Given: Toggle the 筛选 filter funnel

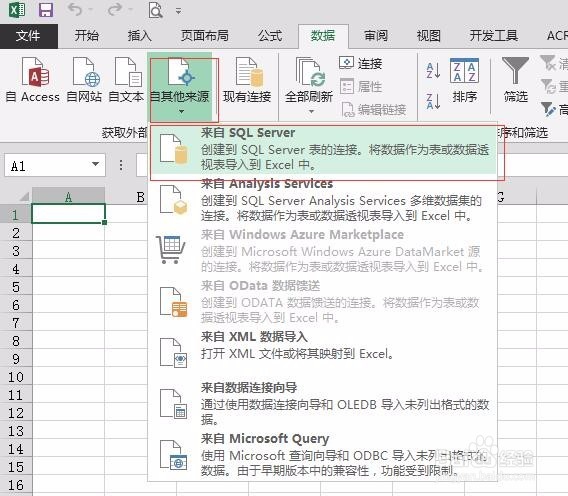Looking at the screenshot, I should coord(515,80).
